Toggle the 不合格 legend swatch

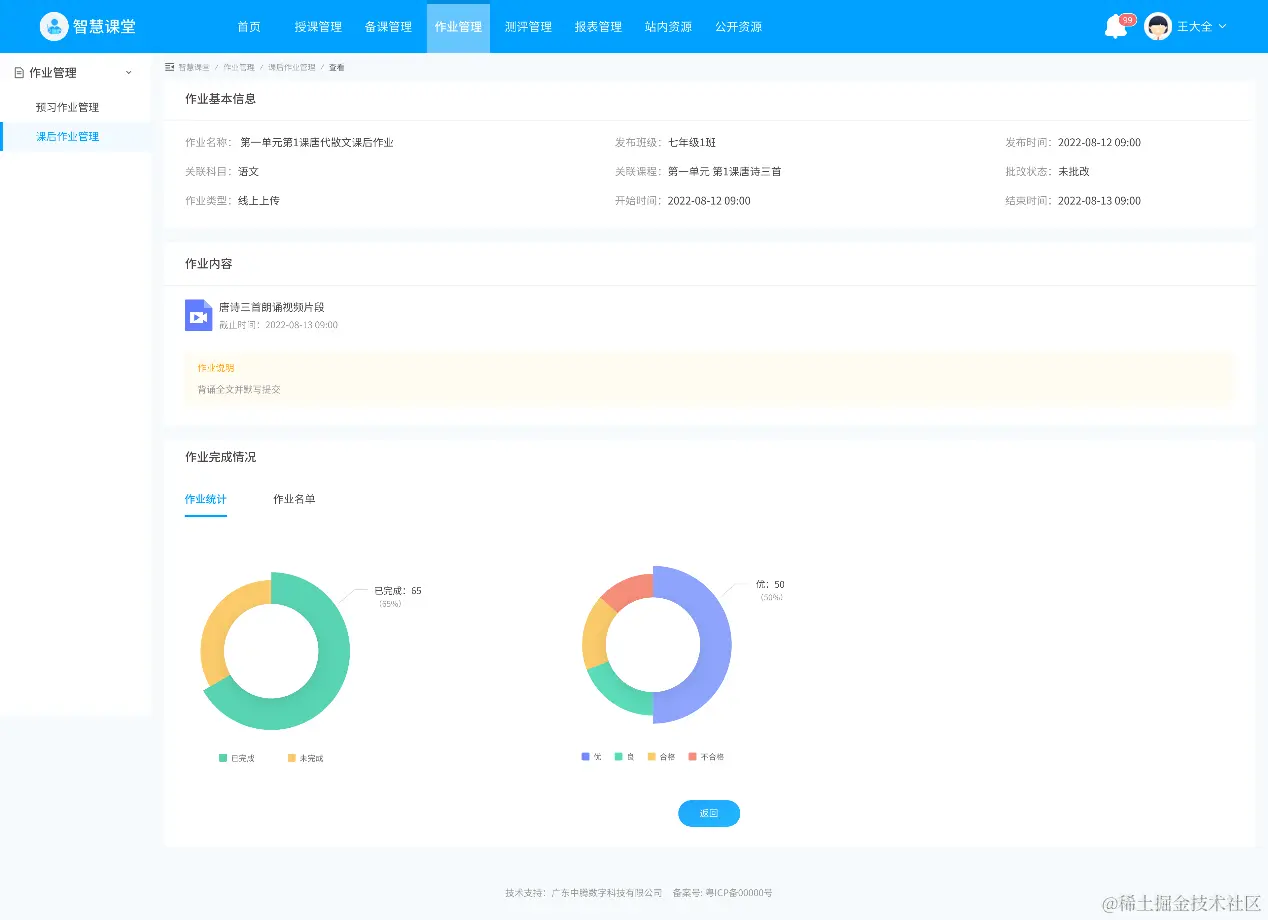(x=692, y=756)
